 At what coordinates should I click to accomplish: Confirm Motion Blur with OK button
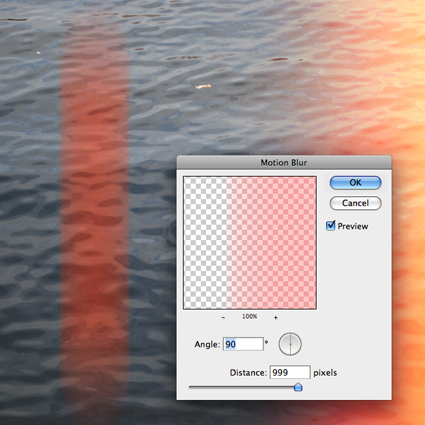pos(355,183)
